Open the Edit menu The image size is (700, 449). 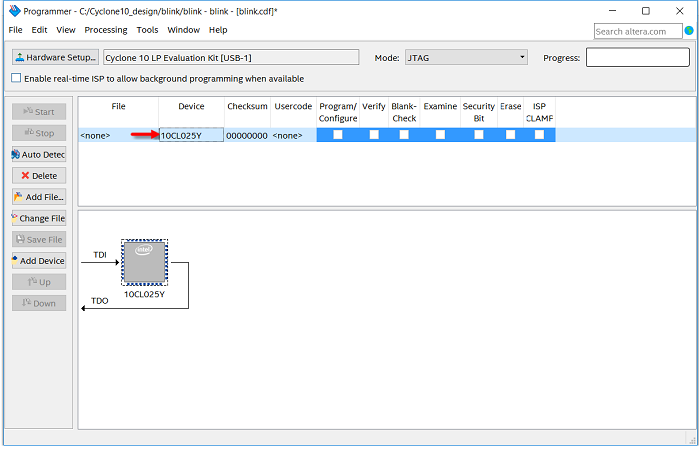39,30
